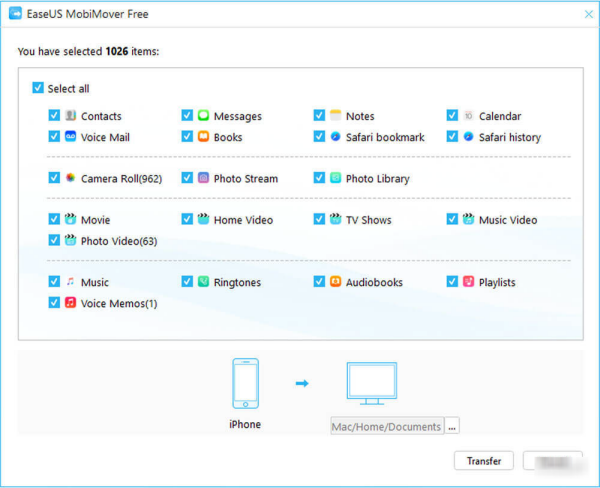
Task: Disable the TV Shows checkbox
Action: (x=320, y=220)
